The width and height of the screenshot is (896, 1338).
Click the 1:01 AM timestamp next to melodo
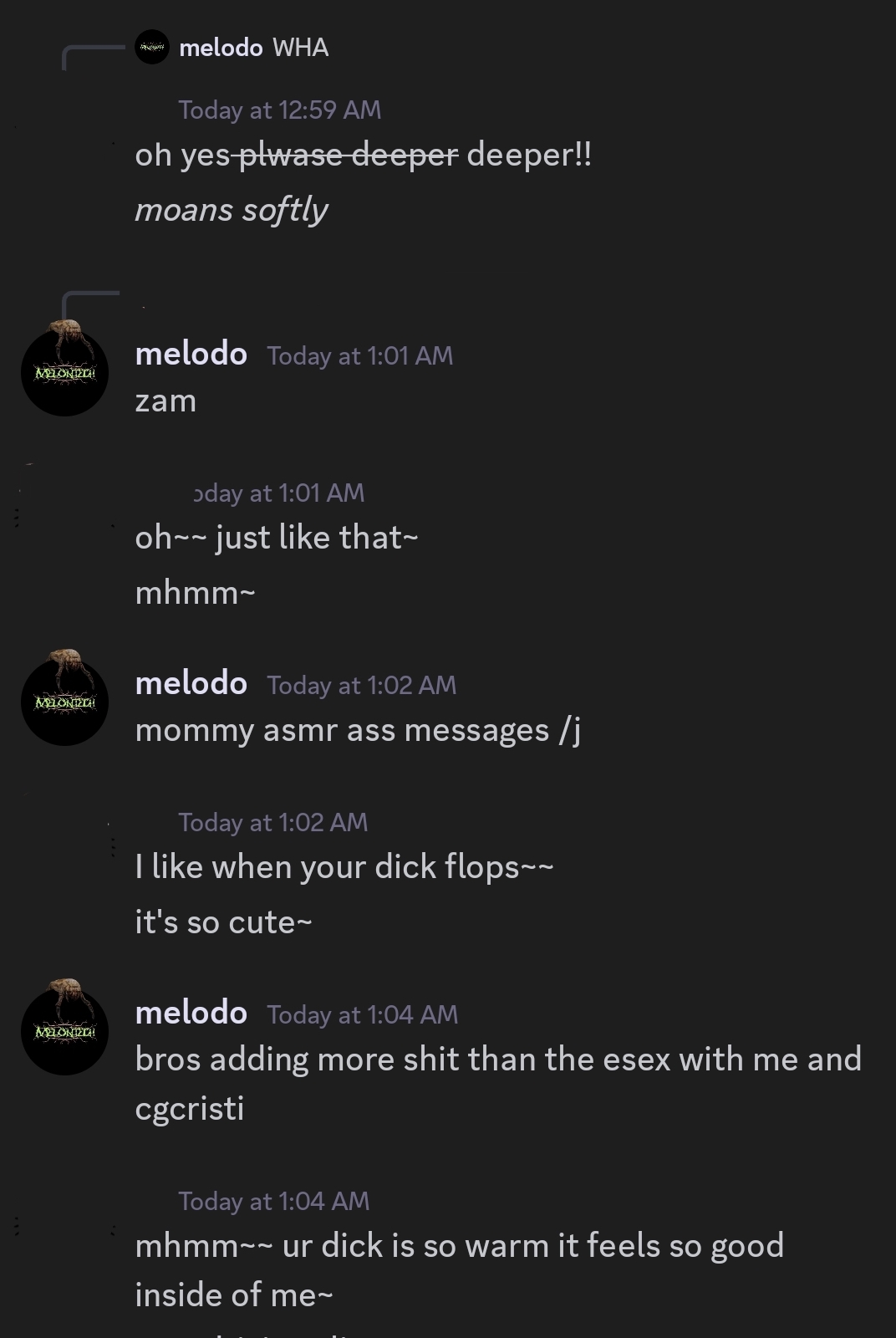tap(359, 356)
